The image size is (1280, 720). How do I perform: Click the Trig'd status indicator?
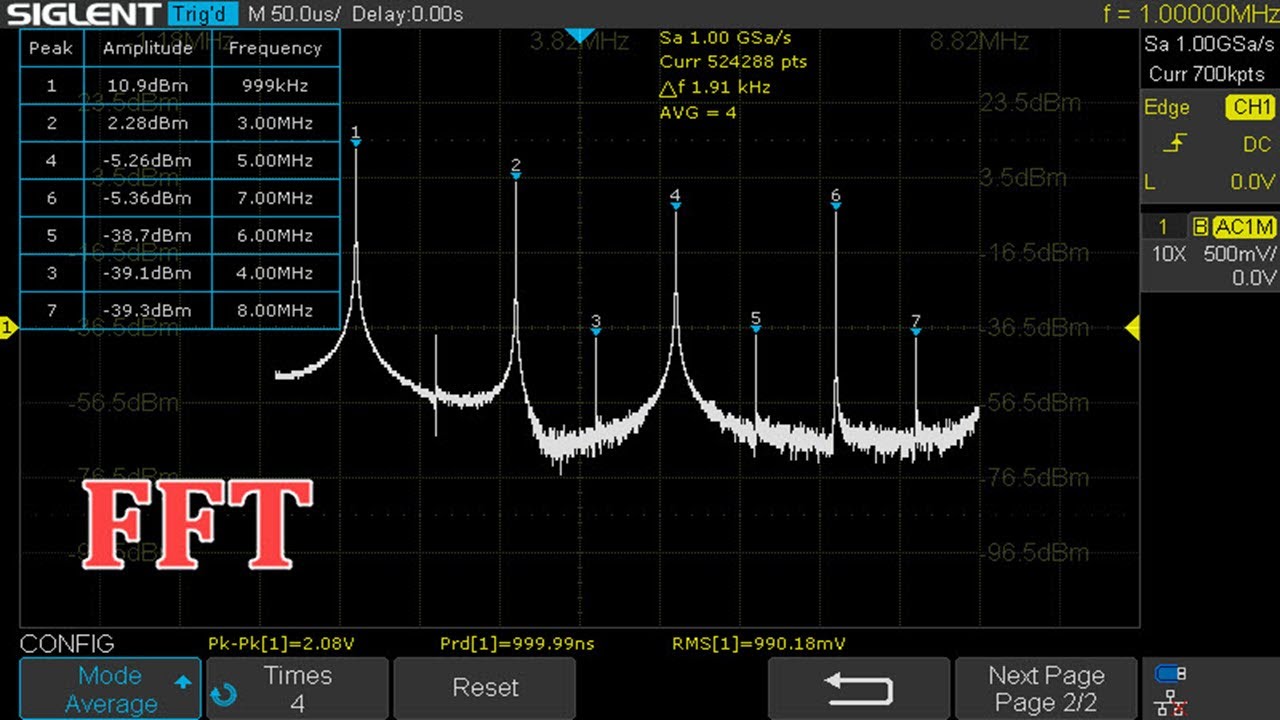(203, 14)
